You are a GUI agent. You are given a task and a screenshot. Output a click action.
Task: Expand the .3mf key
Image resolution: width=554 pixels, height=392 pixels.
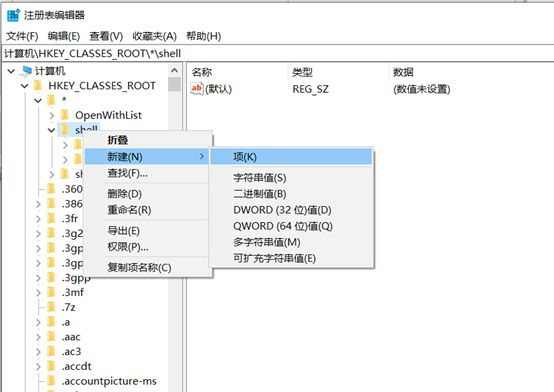38,293
